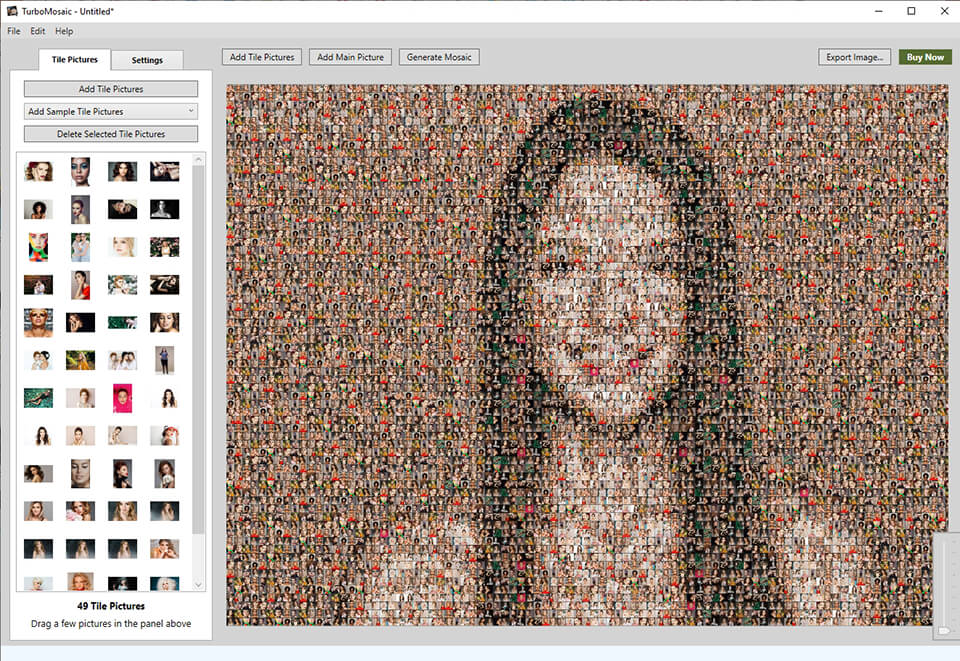Viewport: 960px width, 661px height.
Task: Click the Add Main Picture button
Action: 350,57
